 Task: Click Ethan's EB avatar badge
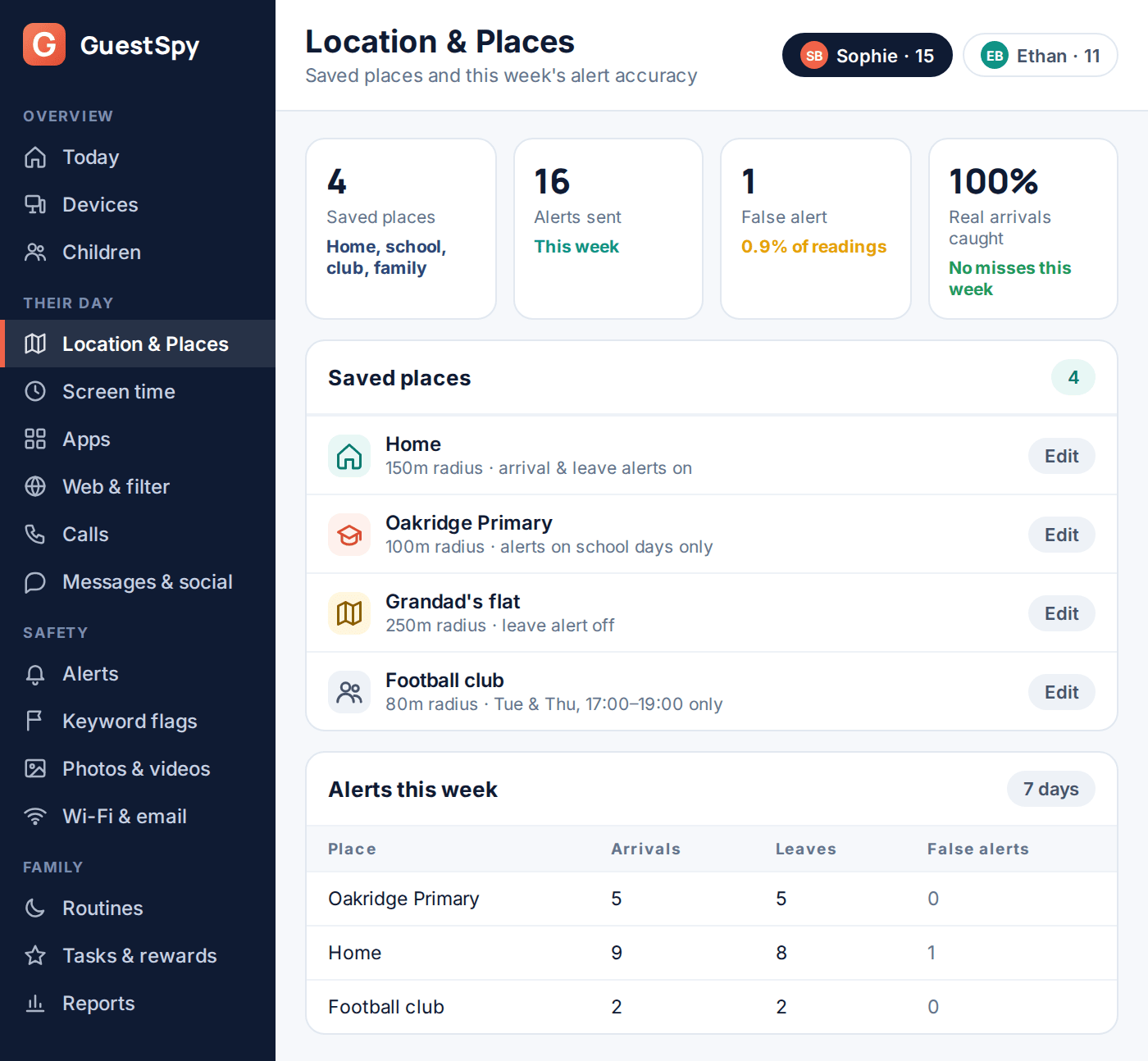tap(995, 56)
